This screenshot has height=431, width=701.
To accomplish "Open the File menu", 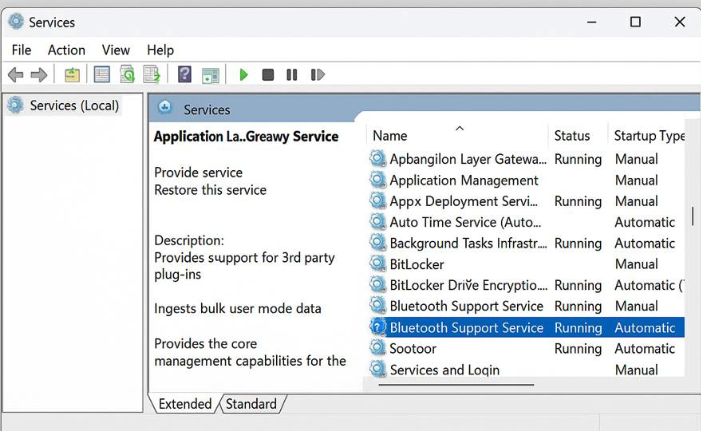I will [x=21, y=50].
